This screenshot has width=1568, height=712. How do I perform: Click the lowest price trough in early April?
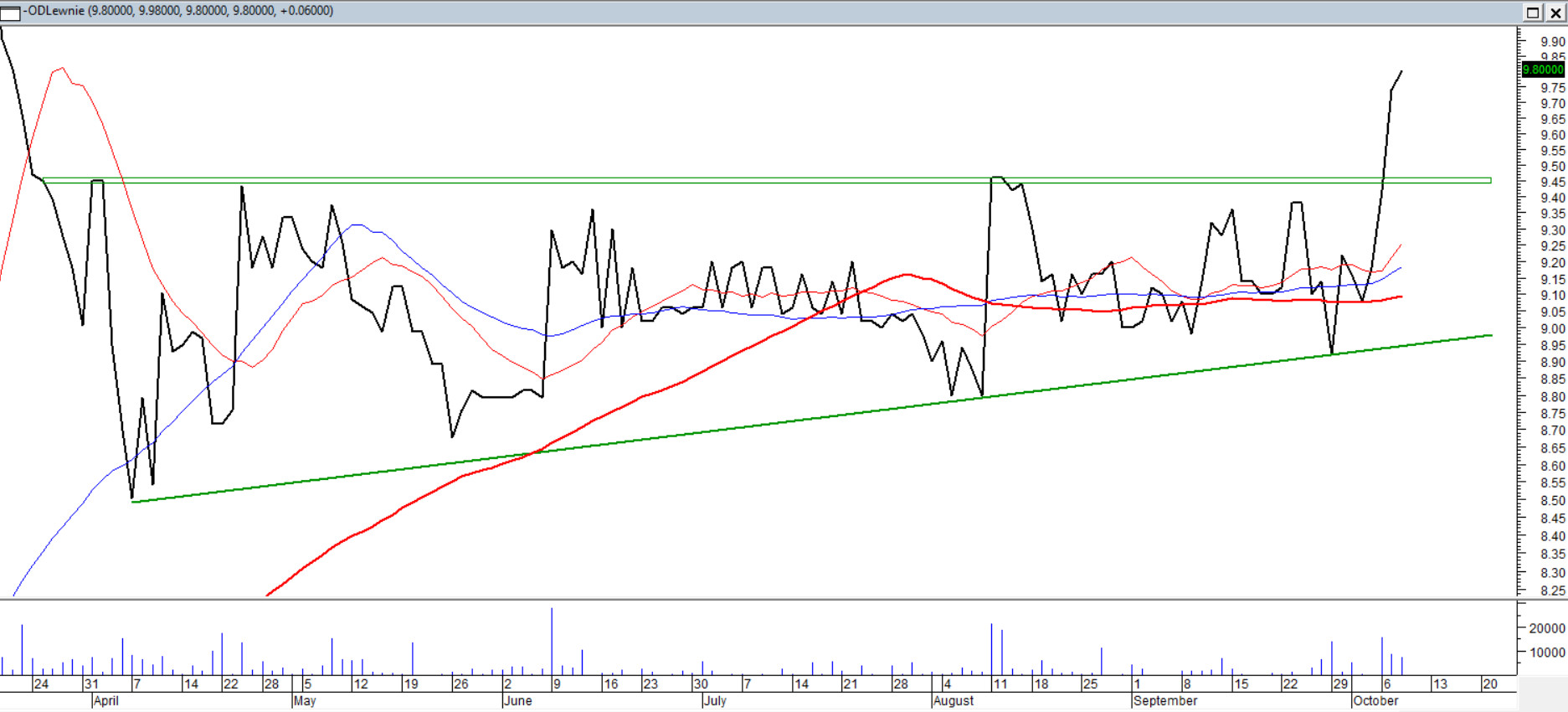[132, 498]
